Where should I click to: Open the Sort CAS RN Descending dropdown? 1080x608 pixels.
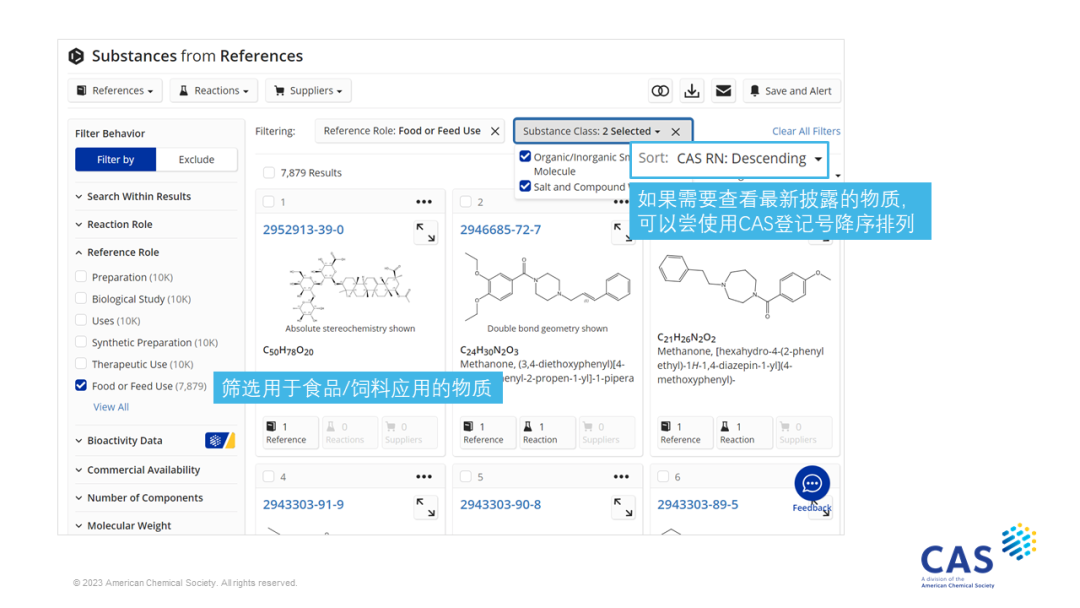(x=729, y=159)
